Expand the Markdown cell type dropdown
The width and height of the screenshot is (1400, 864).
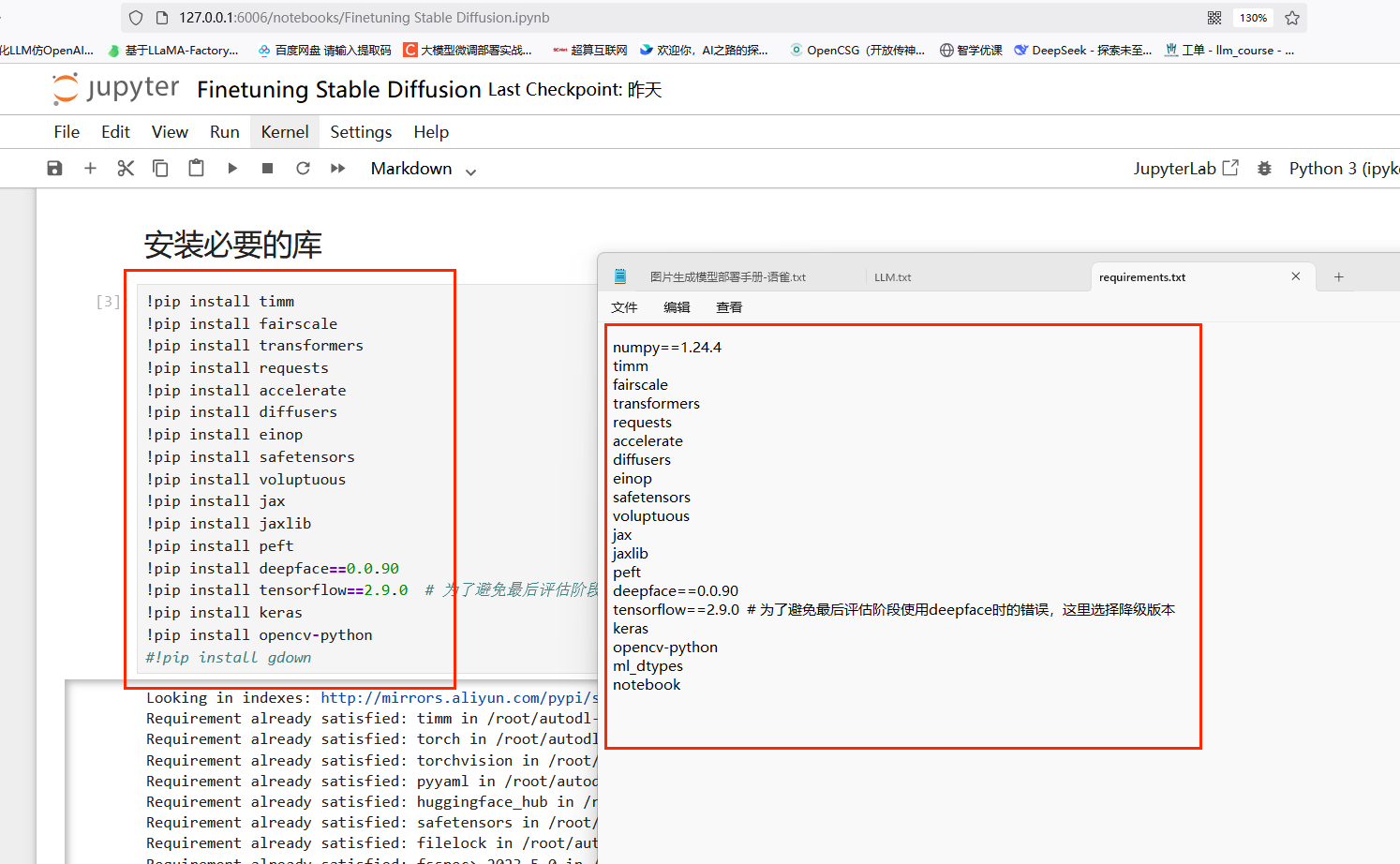424,169
